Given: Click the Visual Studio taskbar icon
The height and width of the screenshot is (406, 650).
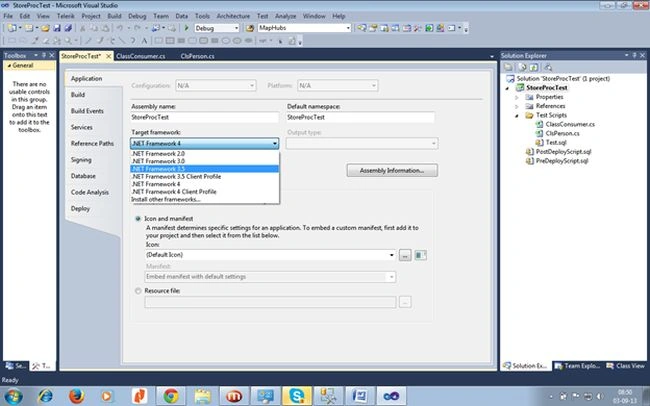Looking at the screenshot, I should coord(391,396).
